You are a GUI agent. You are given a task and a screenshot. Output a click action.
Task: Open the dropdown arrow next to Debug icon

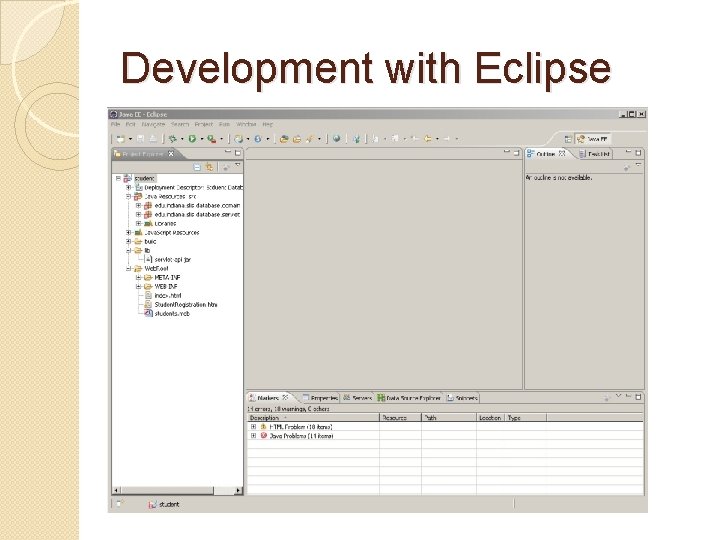182,139
